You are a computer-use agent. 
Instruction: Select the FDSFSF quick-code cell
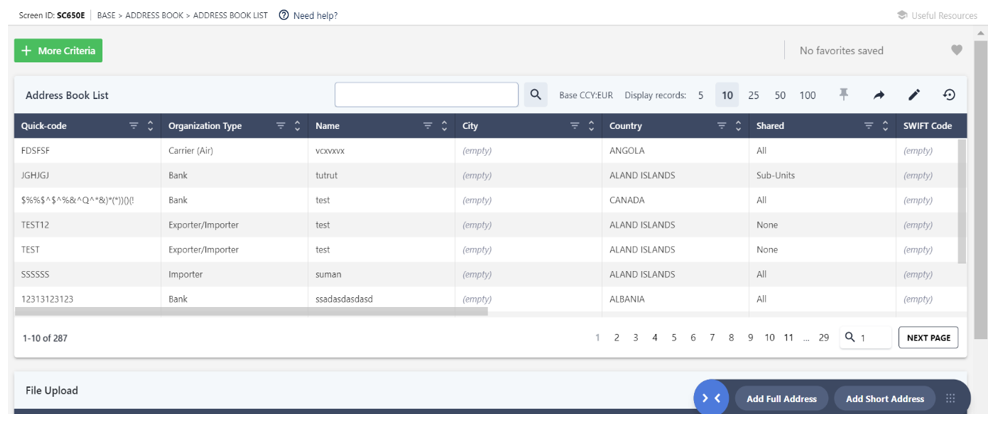pos(87,151)
